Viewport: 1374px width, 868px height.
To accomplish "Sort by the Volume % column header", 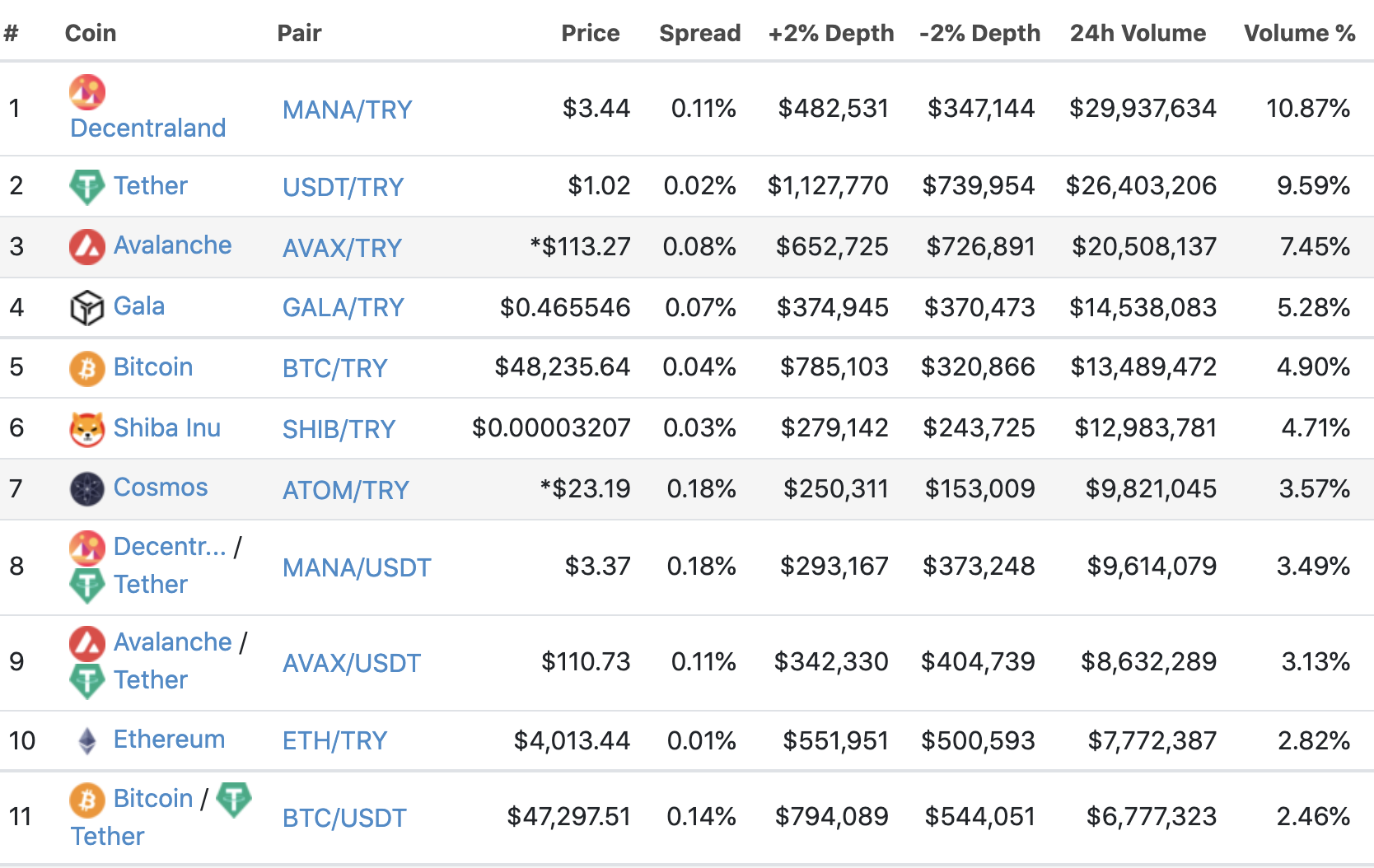I will [x=1300, y=33].
